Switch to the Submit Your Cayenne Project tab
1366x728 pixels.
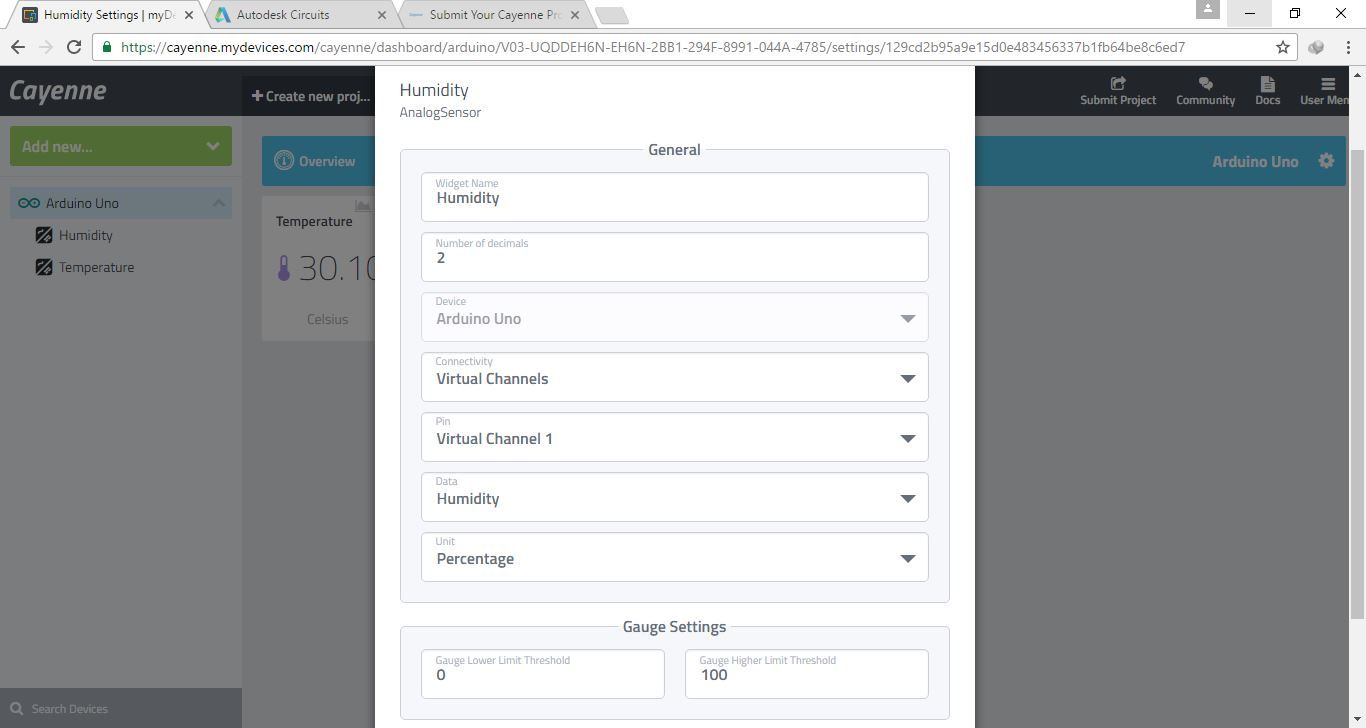(x=494, y=15)
